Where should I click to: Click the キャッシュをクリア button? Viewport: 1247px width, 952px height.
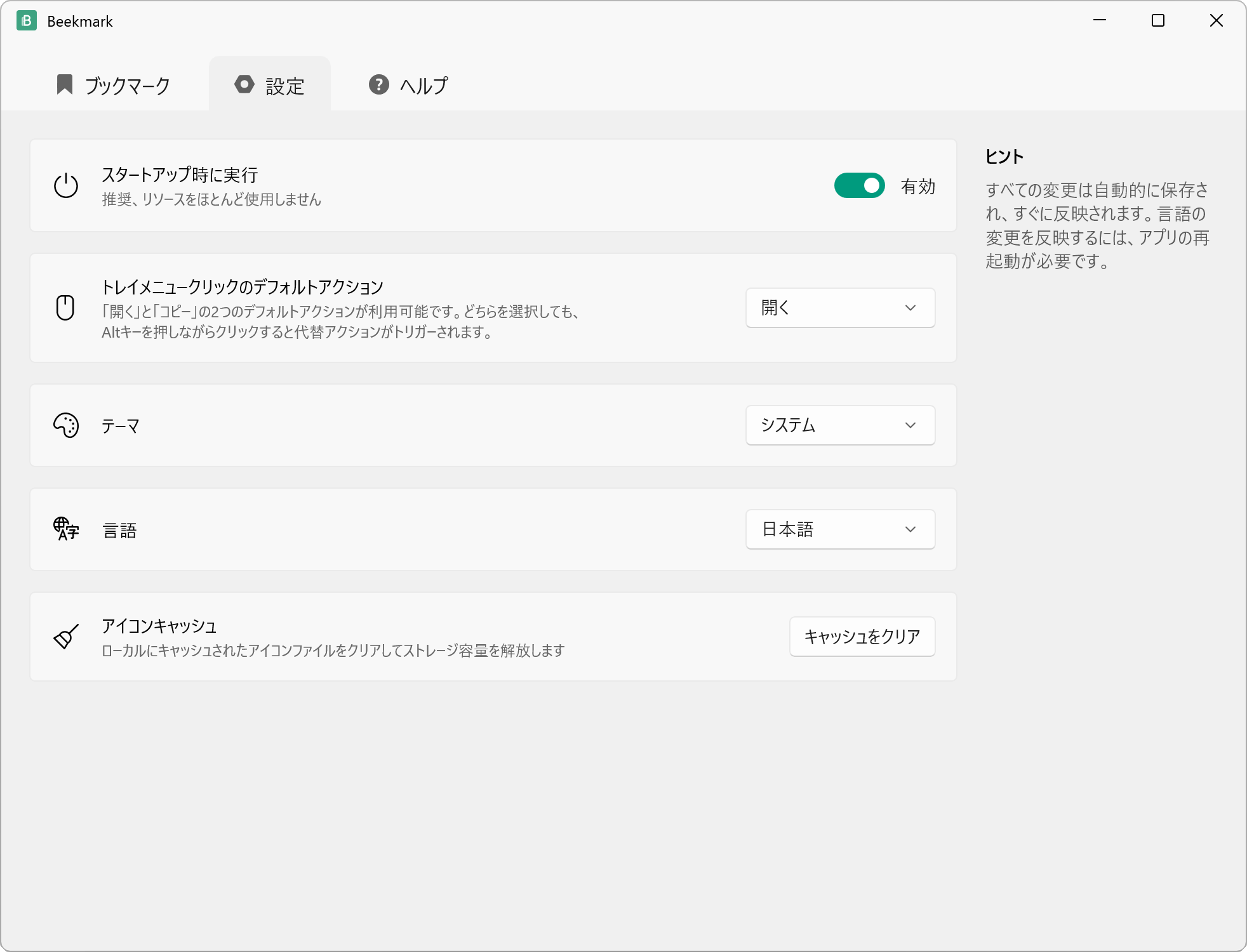tap(862, 637)
